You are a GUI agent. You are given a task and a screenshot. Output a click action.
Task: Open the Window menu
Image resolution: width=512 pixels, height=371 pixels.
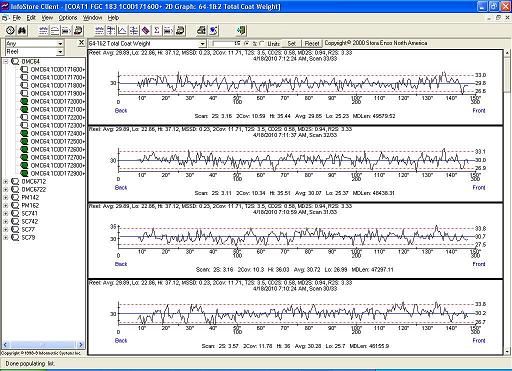[92, 18]
